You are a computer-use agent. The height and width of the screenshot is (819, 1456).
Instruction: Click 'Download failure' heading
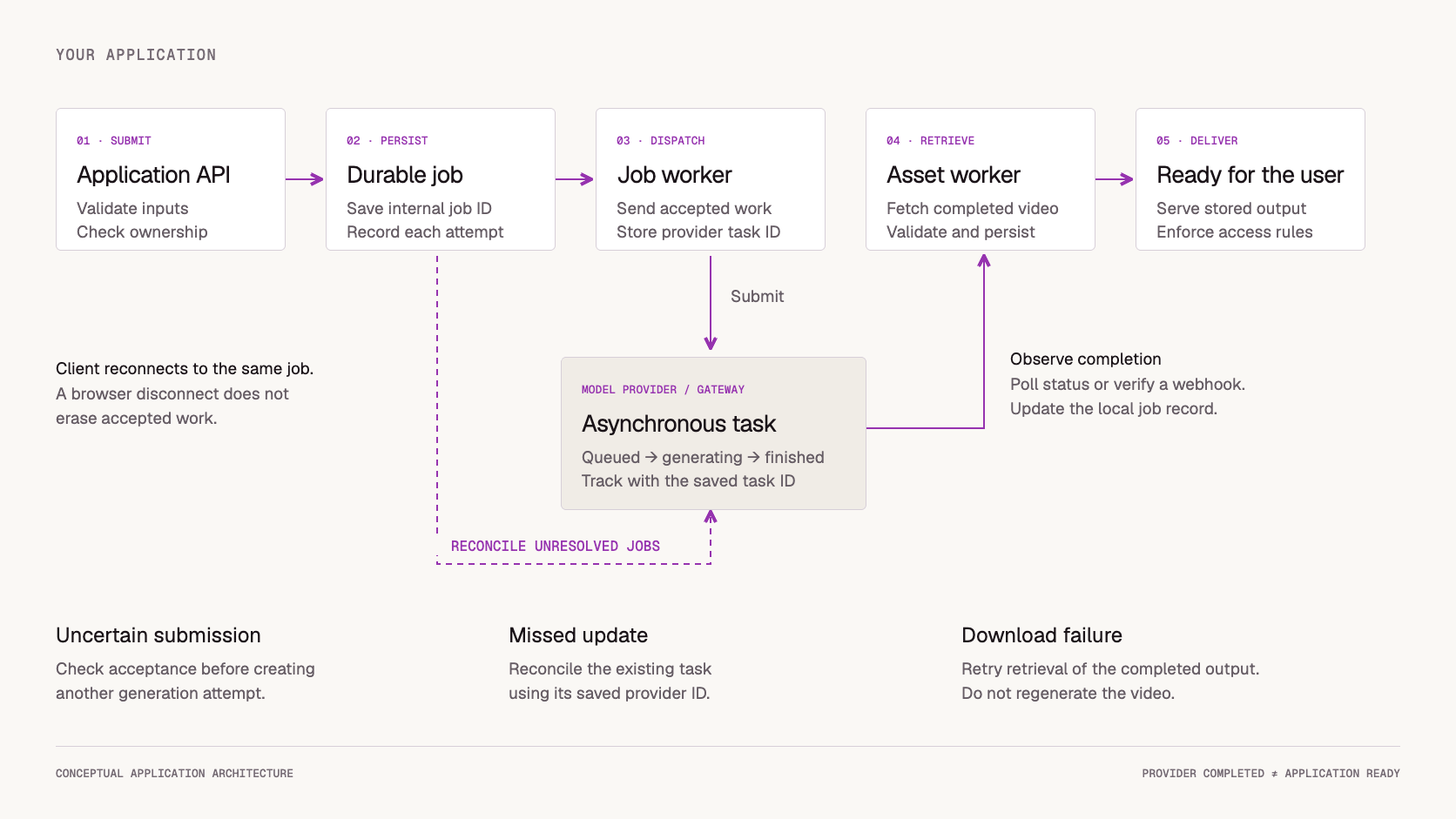click(1041, 635)
